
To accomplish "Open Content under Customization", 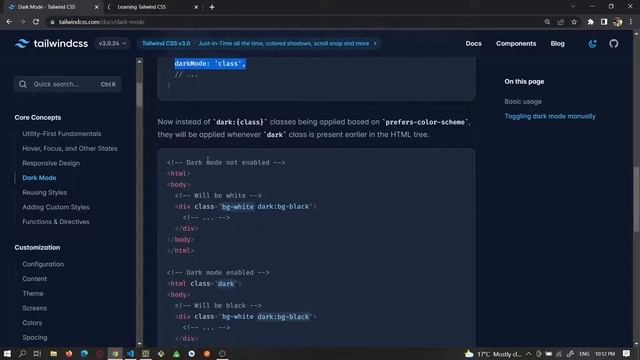I will (34, 279).
